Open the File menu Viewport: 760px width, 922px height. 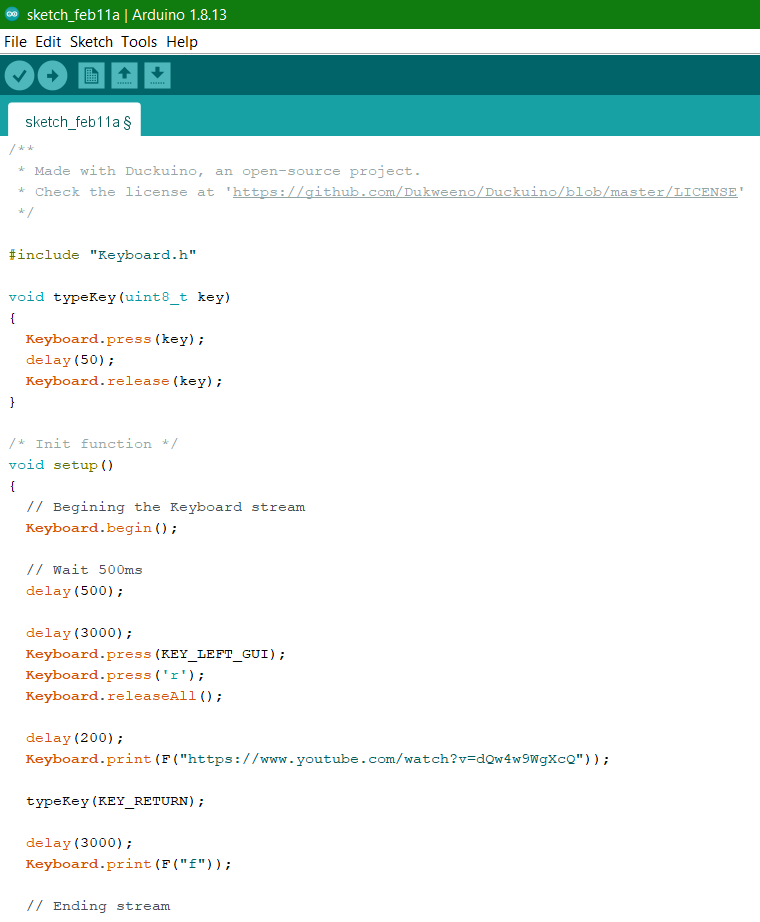click(15, 42)
